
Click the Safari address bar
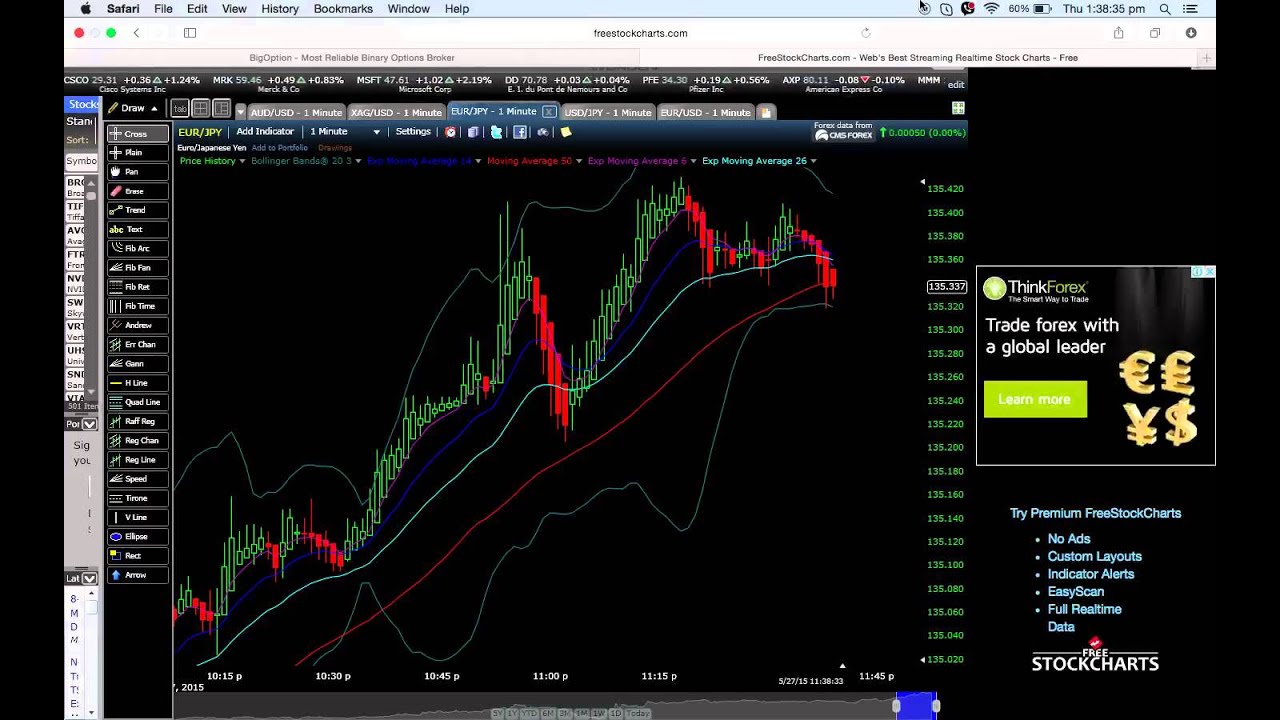(640, 33)
